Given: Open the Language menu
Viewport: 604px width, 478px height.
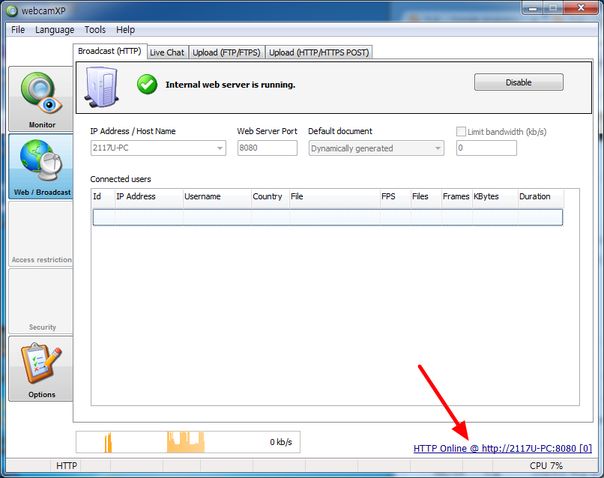Looking at the screenshot, I should pos(55,30).
